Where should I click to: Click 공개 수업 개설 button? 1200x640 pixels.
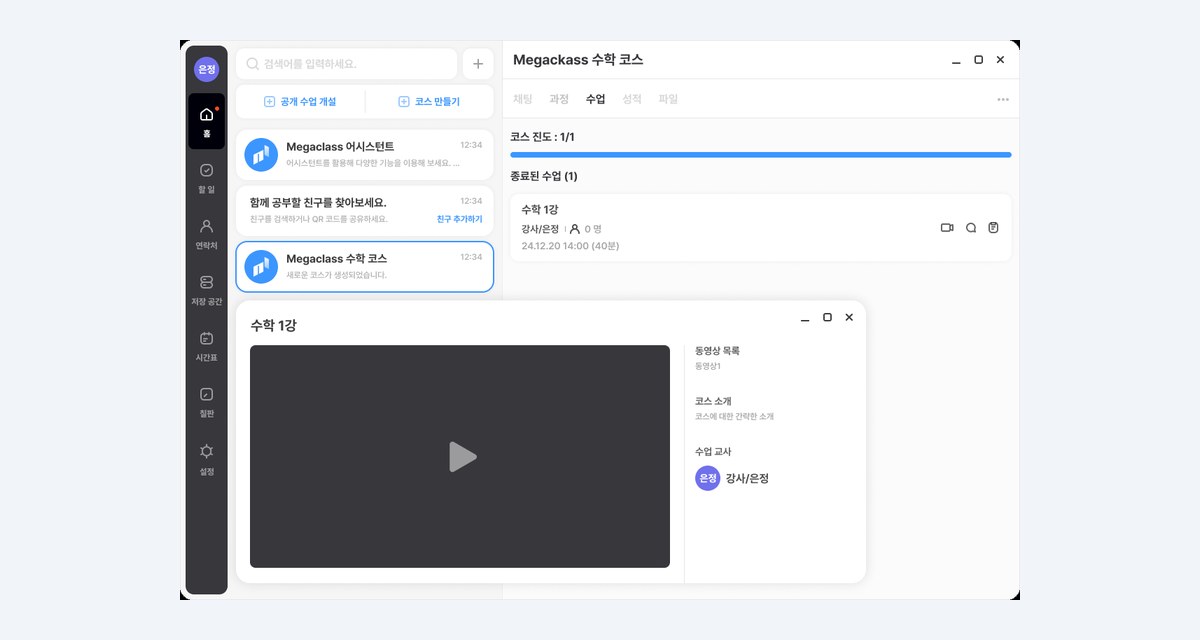pos(300,102)
